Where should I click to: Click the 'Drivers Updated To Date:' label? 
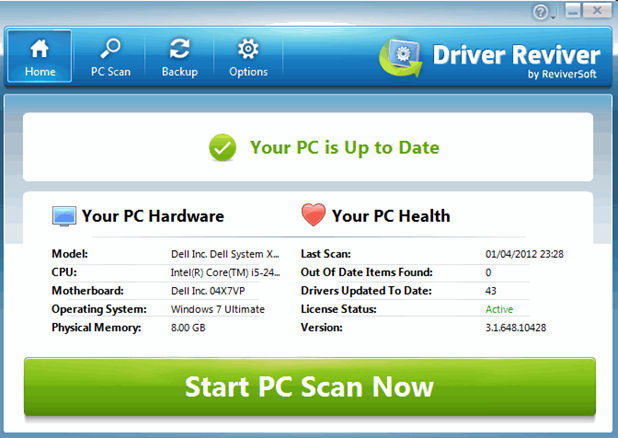tap(366, 291)
